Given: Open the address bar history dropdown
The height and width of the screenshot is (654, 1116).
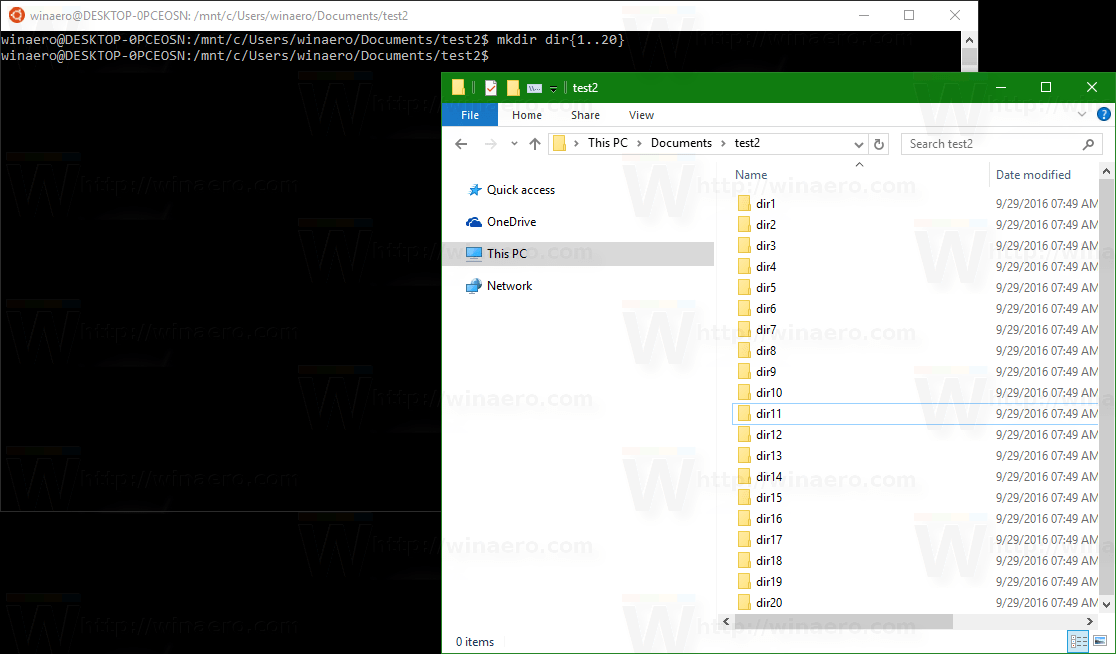Looking at the screenshot, I should click(x=859, y=143).
